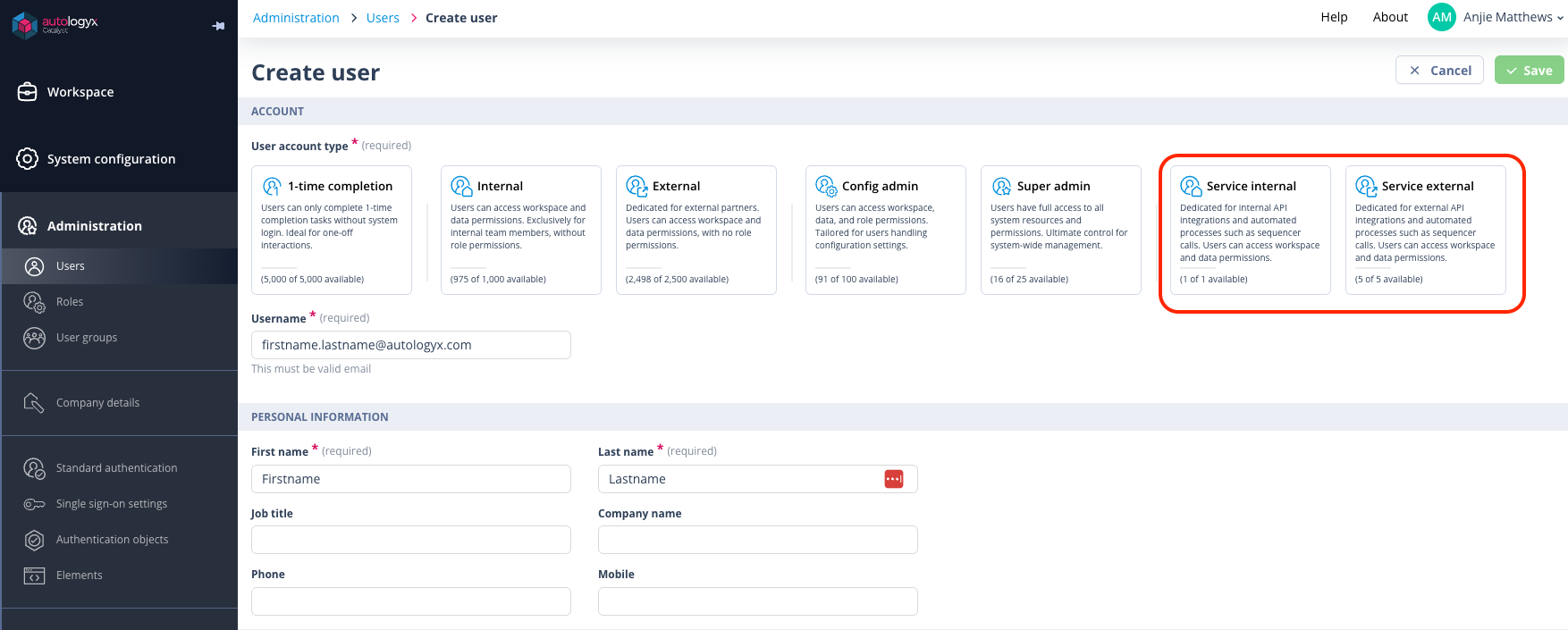Screen dimensions: 1568x630
Task: Click the Super admin account icon
Action: coord(1001,186)
